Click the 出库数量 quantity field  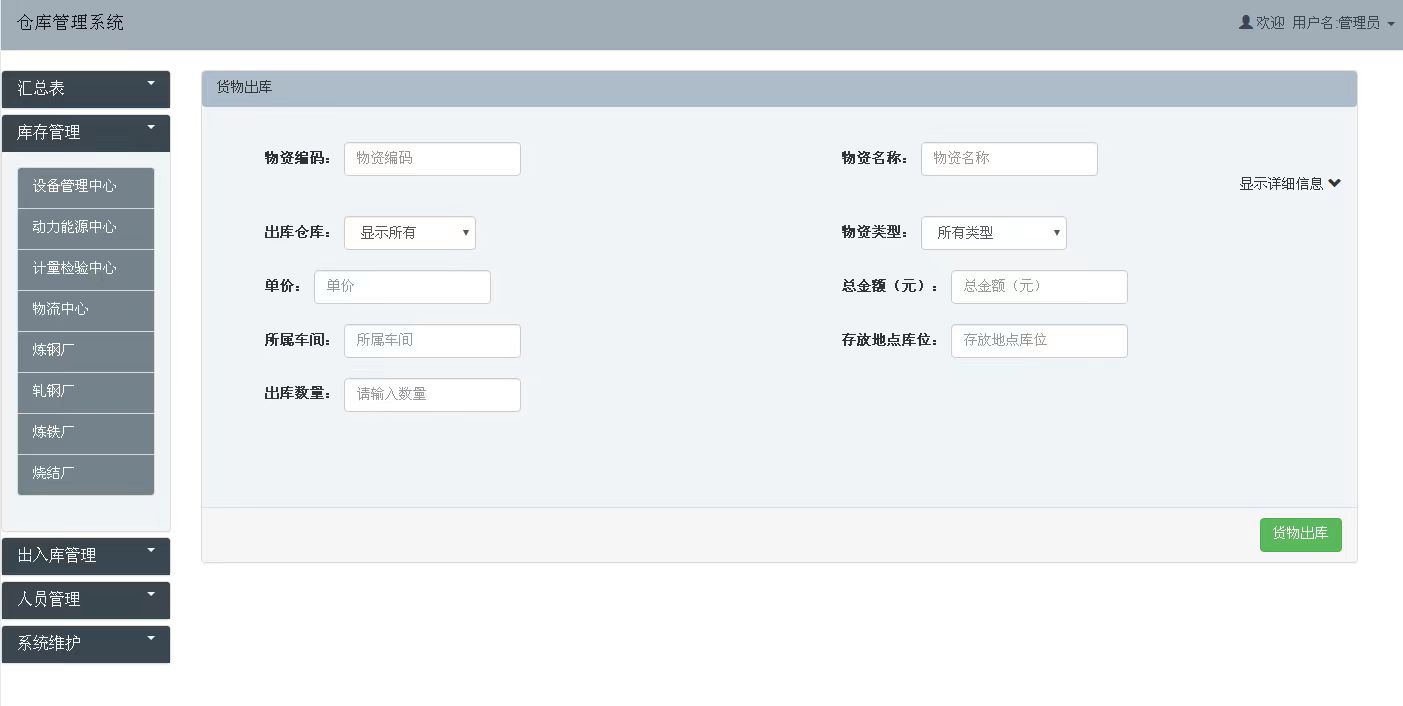(x=432, y=395)
